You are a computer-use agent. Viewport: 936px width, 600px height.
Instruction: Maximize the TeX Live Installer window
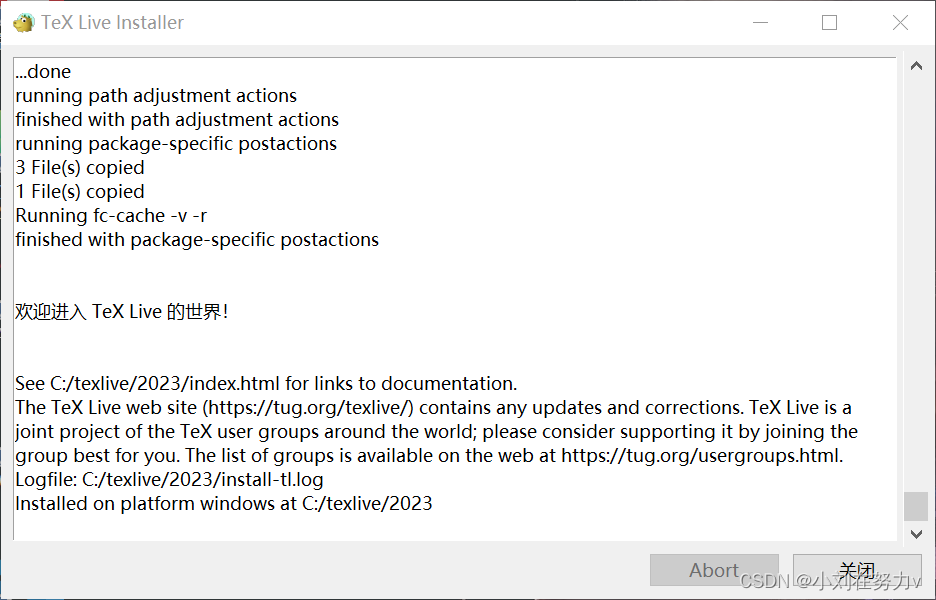click(x=829, y=23)
